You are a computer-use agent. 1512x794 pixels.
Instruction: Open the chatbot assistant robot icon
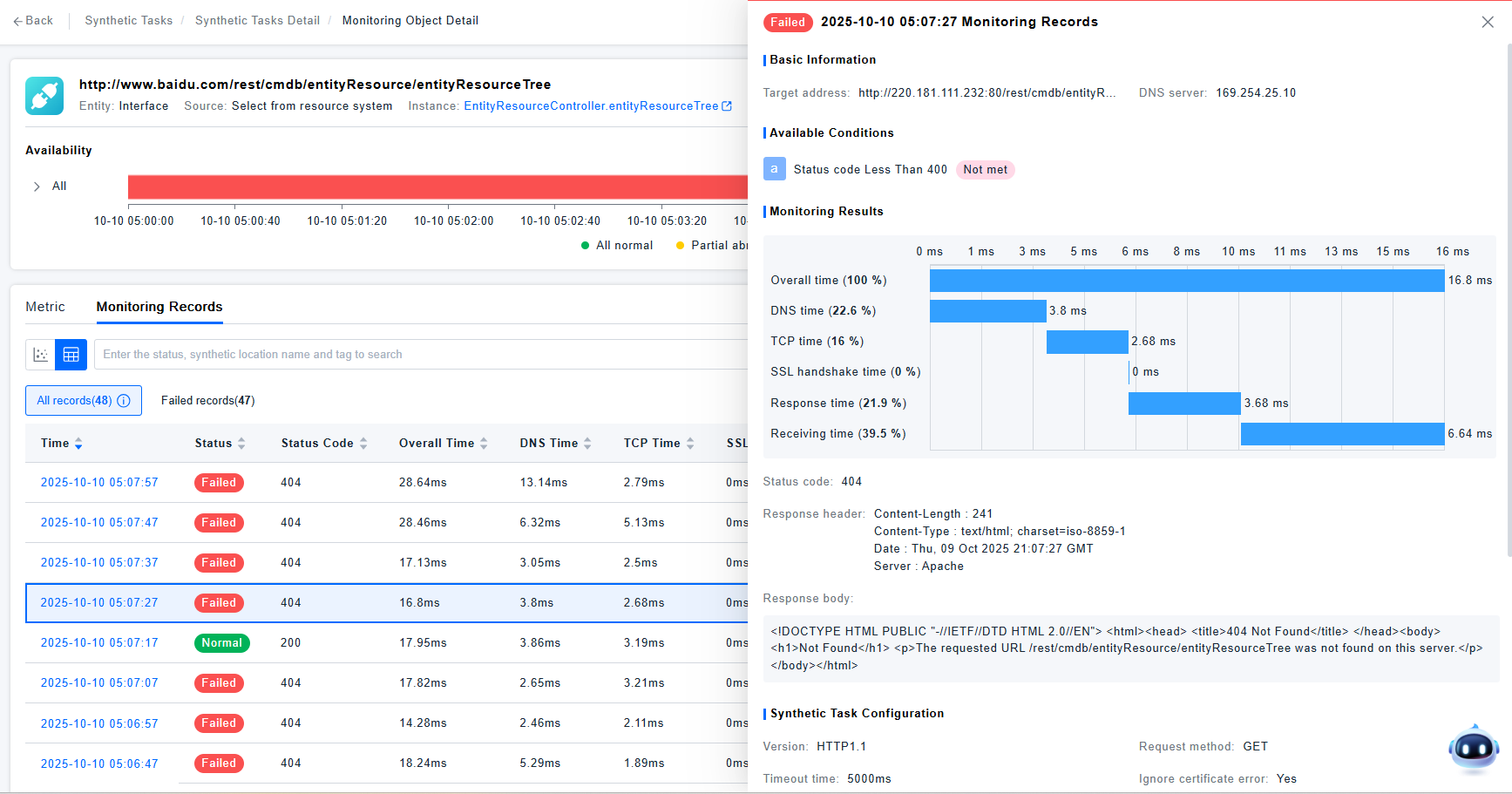pyautogui.click(x=1473, y=748)
